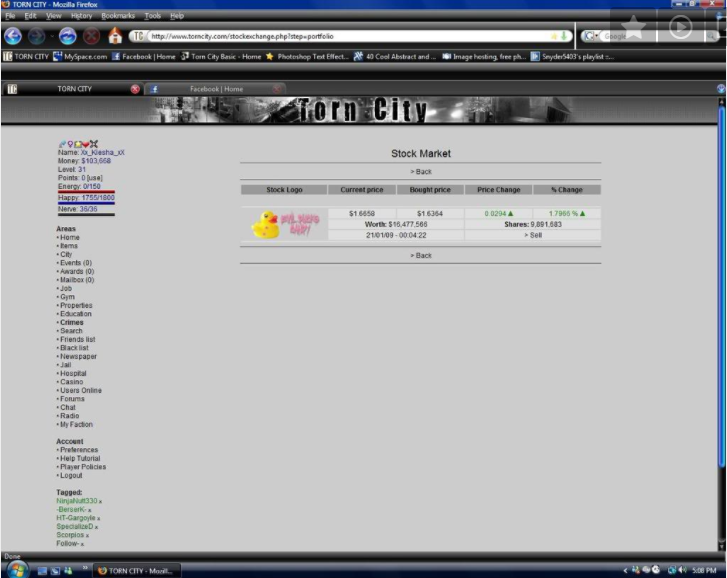Open the My Faction link

[x=76, y=425]
